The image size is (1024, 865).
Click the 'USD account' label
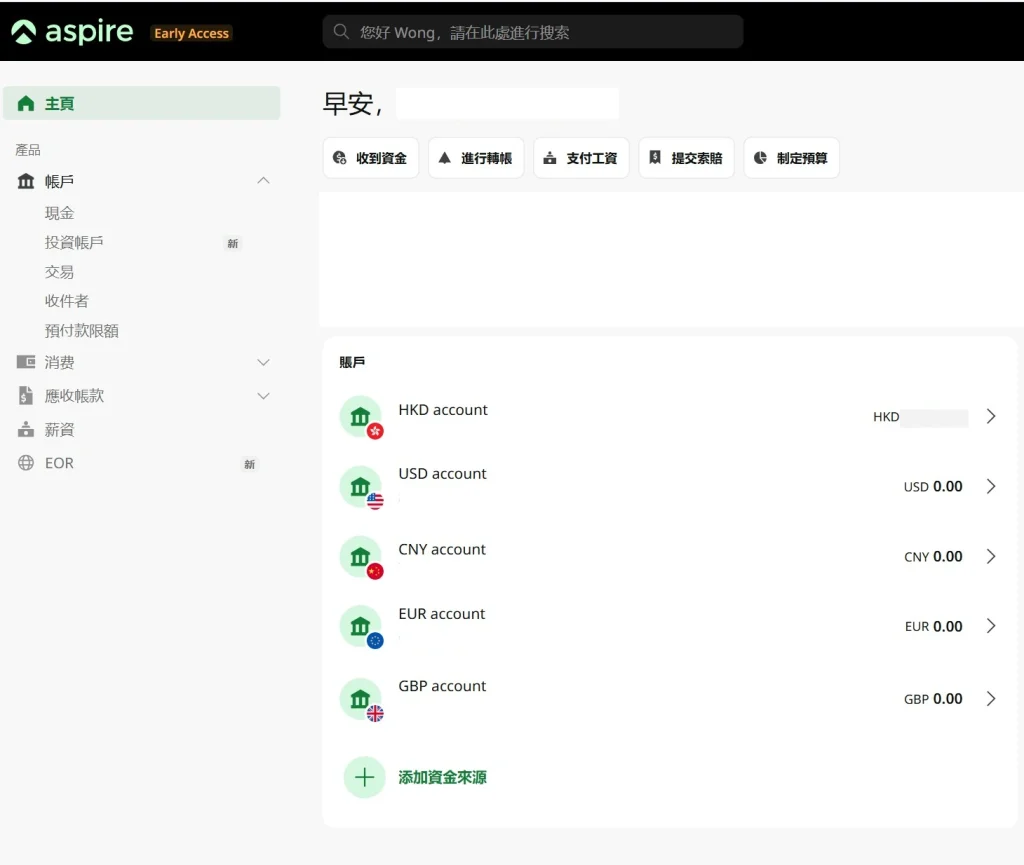coord(442,473)
